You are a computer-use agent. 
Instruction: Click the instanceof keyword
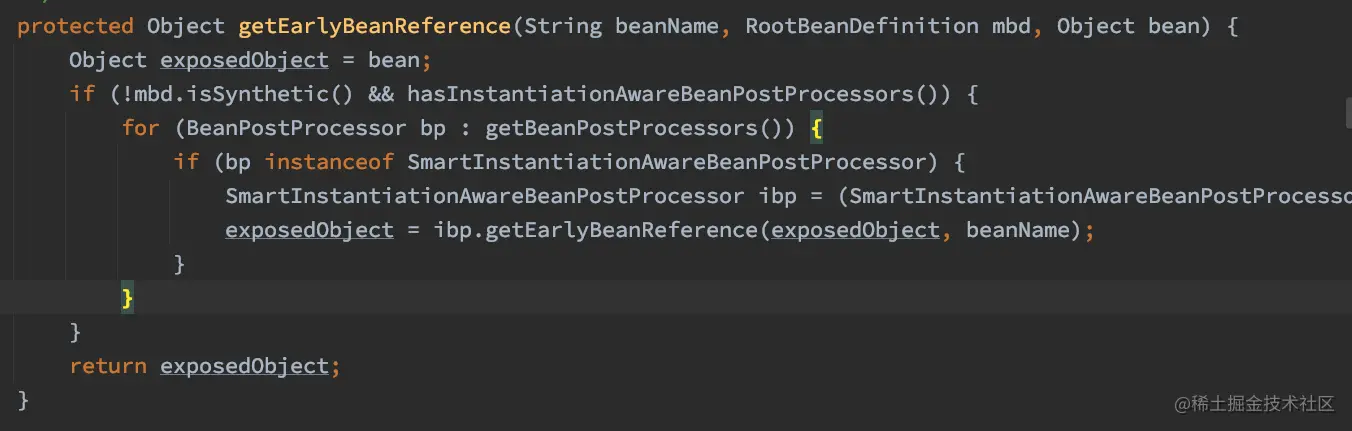tap(330, 162)
